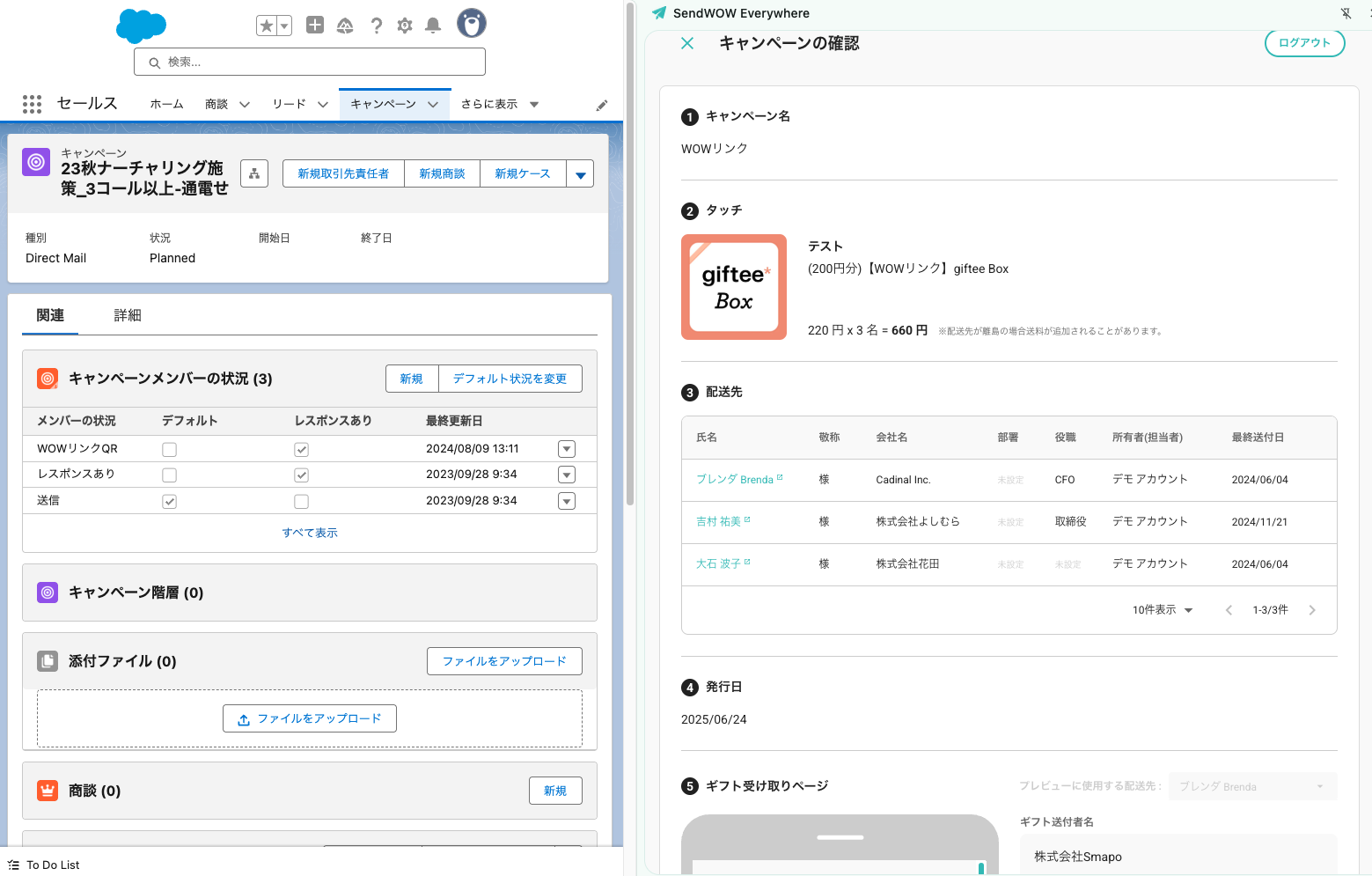Click デフォルト状況を変更 button

[510, 379]
